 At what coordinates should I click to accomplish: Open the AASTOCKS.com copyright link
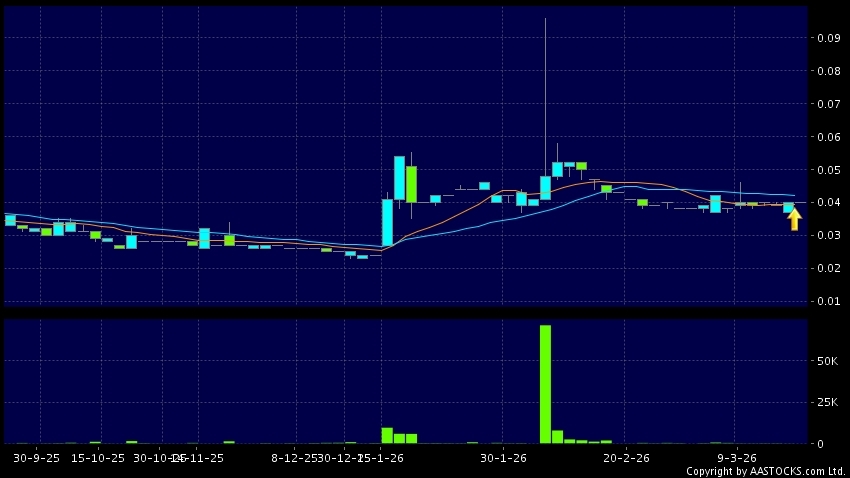click(765, 471)
